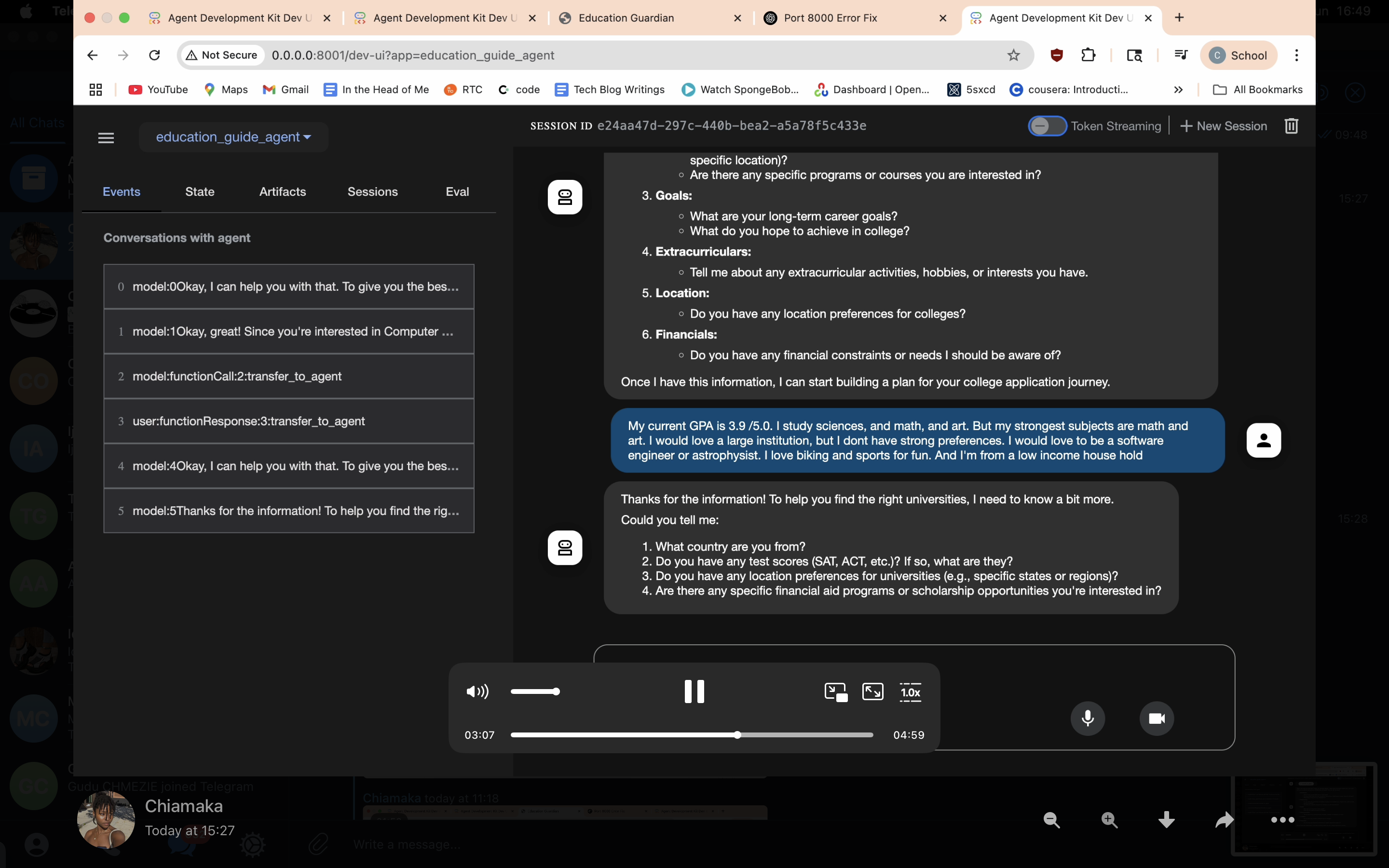Viewport: 1389px width, 868px height.
Task: Expand event 2 transfer_to_agent function call
Action: point(289,376)
